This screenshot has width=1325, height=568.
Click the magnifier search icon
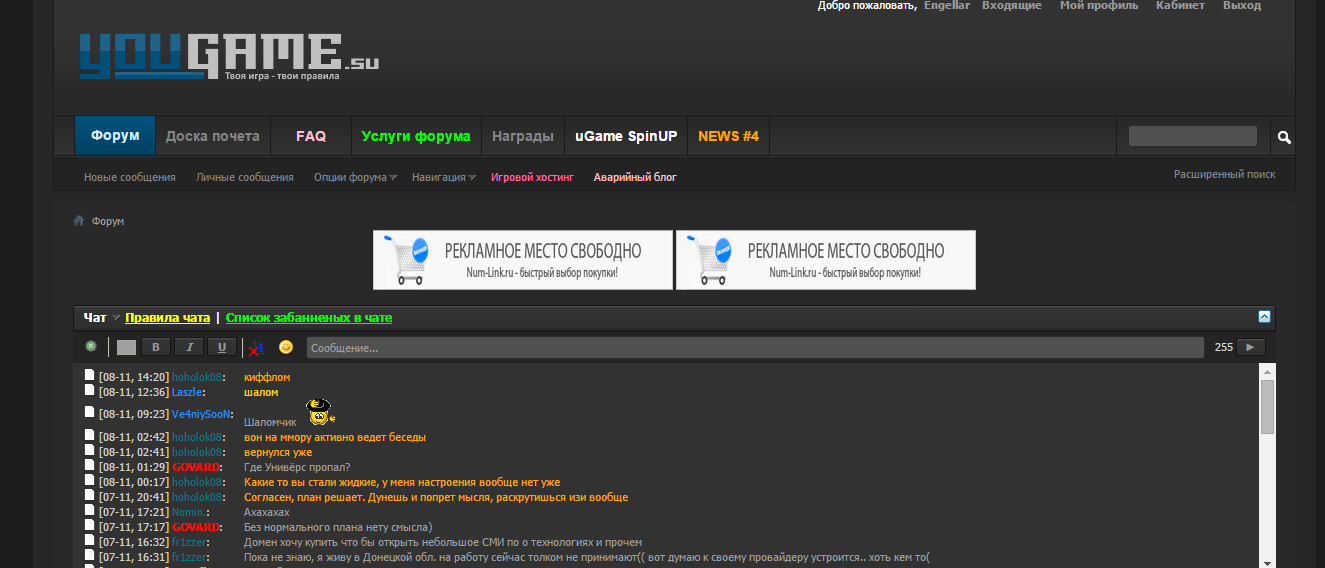pyautogui.click(x=1284, y=137)
